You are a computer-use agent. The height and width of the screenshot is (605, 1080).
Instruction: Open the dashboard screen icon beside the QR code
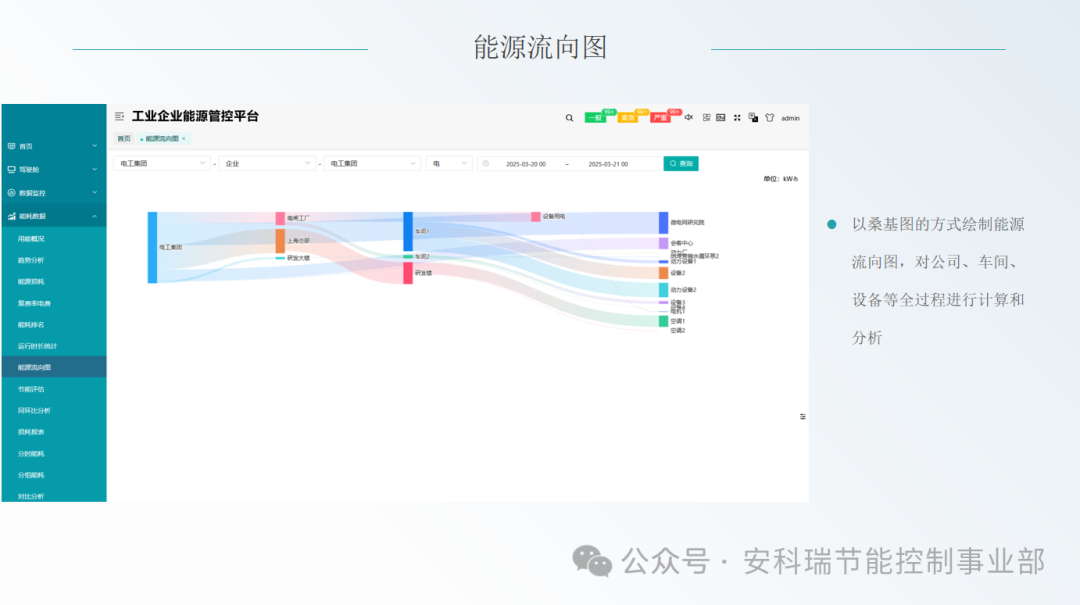[x=720, y=118]
